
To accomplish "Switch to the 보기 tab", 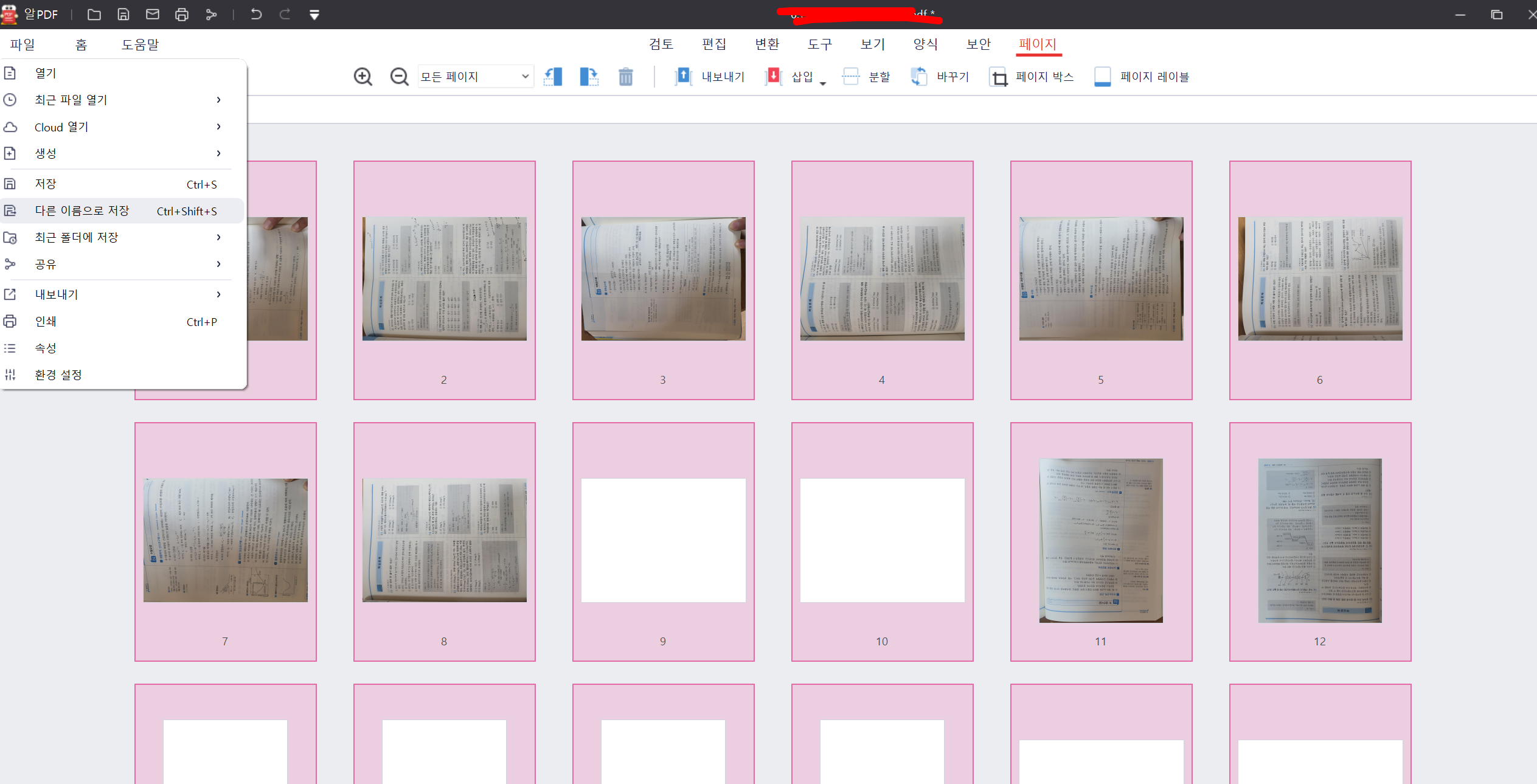I will point(873,44).
